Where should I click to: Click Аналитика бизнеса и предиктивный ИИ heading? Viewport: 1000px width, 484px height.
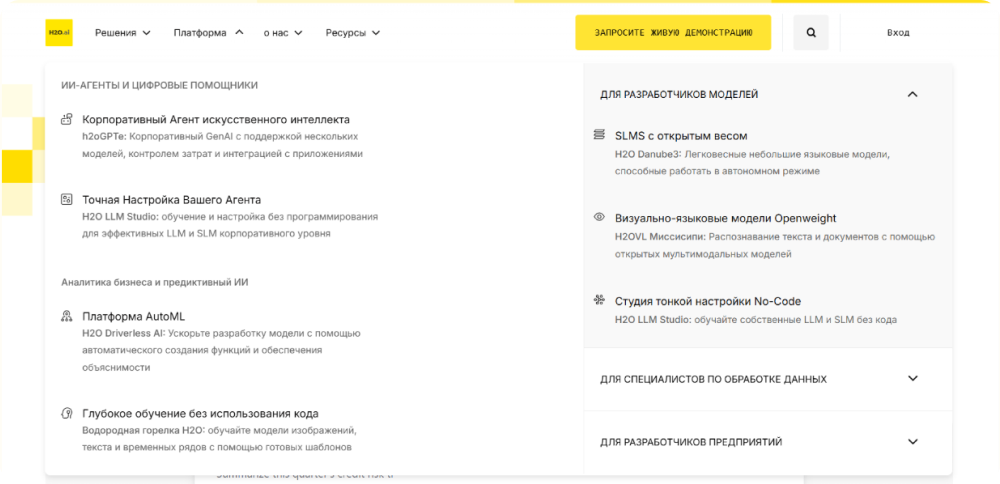[x=155, y=282]
